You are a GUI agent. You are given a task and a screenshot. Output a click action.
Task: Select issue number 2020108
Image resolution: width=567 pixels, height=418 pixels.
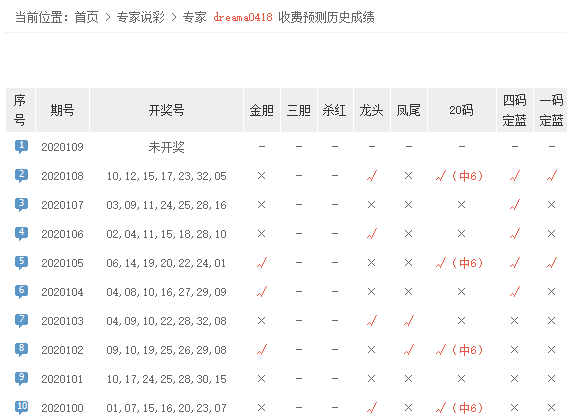click(x=62, y=176)
